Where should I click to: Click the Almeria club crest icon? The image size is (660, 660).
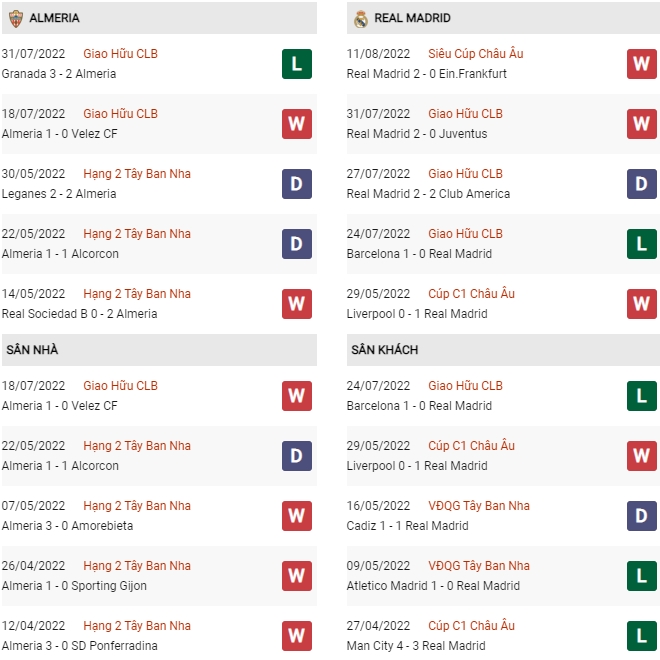click(x=16, y=19)
